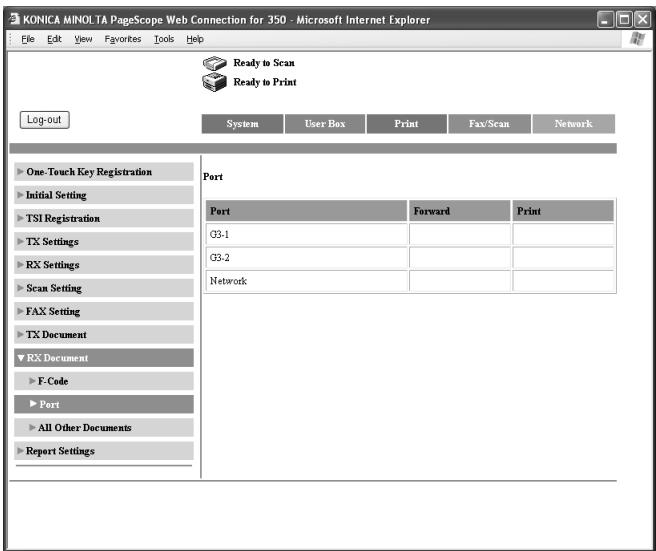
Task: Click the Forward cell for G3-1
Action: point(460,234)
